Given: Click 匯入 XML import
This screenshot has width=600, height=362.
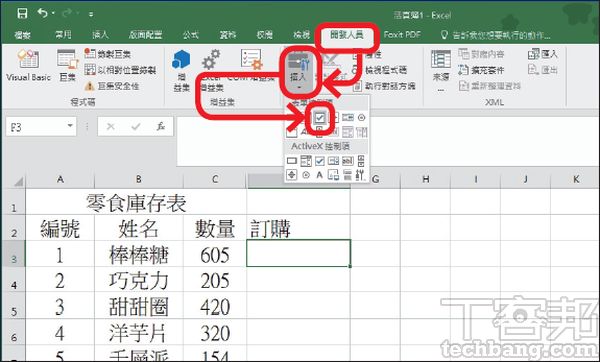Looking at the screenshot, I should click(543, 54).
